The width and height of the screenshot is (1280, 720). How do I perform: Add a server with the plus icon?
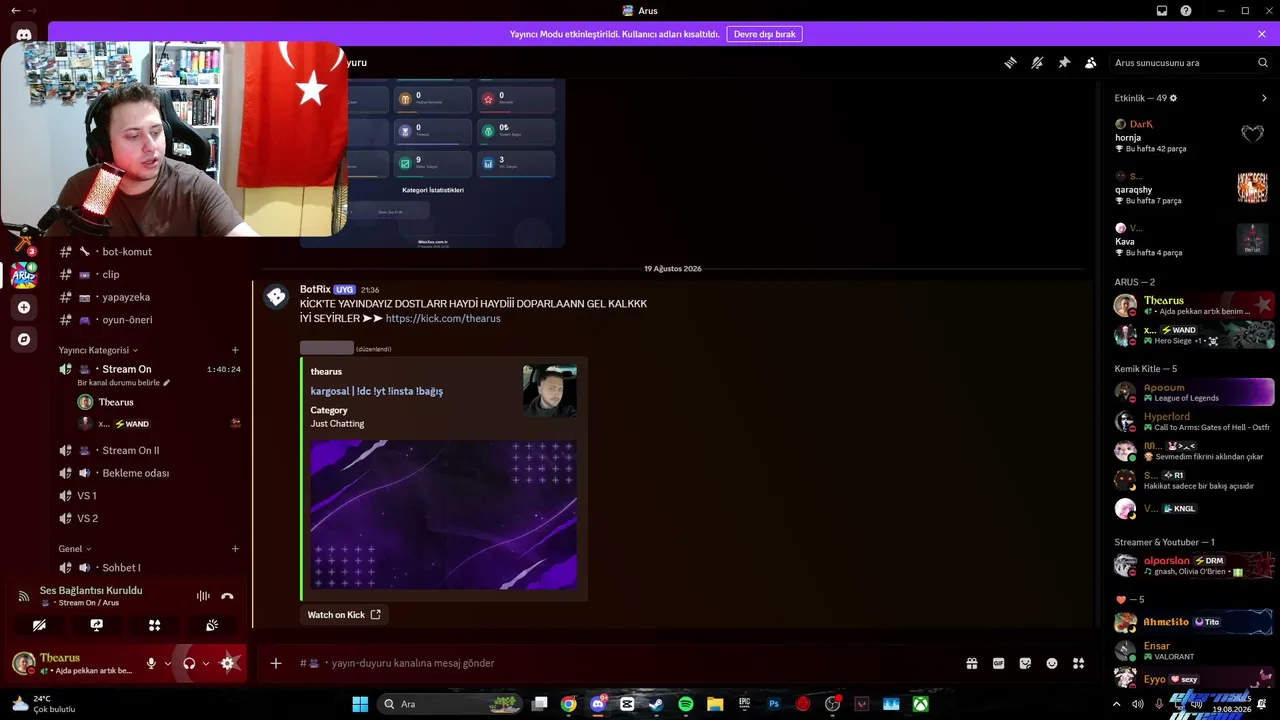click(x=24, y=307)
